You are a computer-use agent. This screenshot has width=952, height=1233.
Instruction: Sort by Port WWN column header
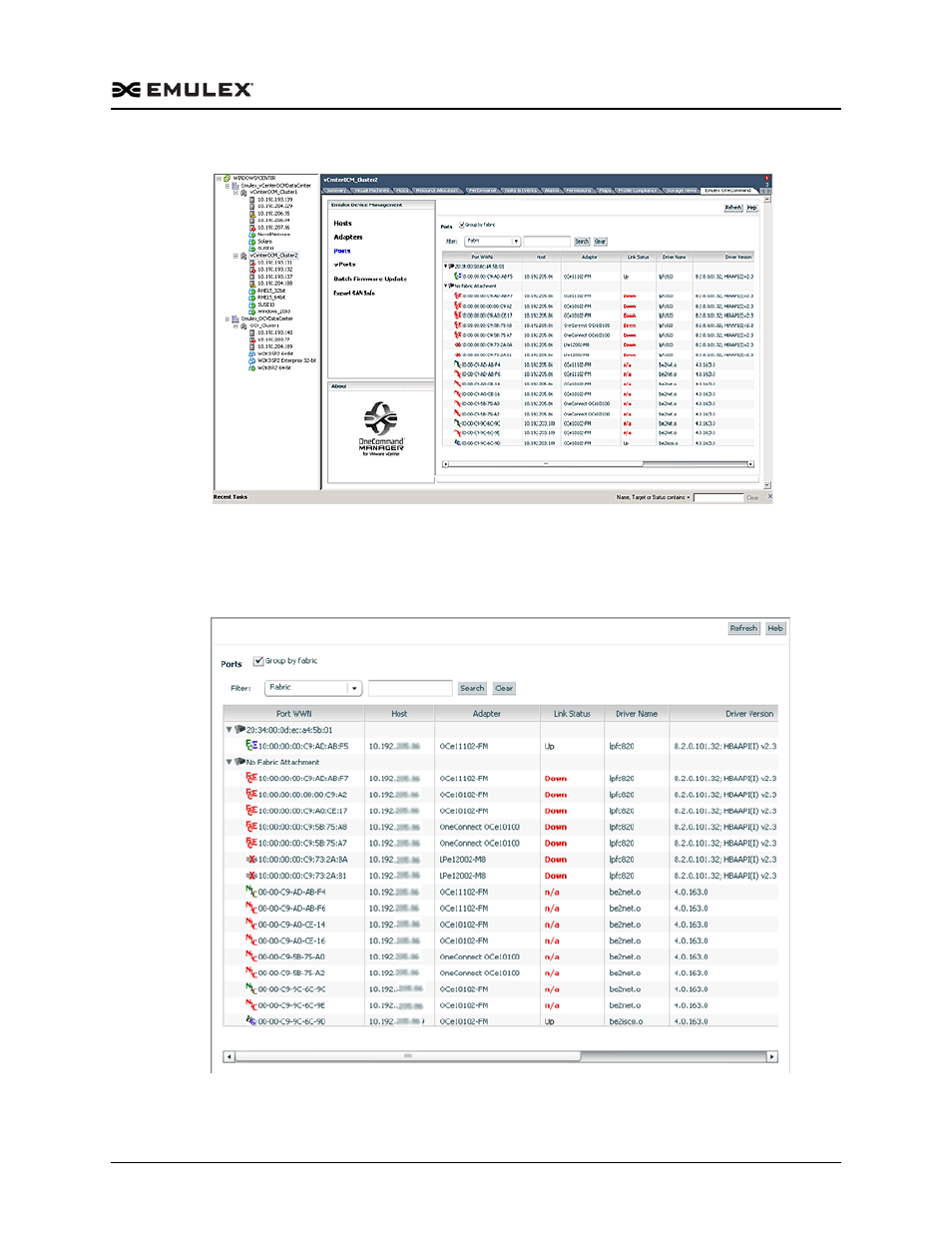[293, 714]
